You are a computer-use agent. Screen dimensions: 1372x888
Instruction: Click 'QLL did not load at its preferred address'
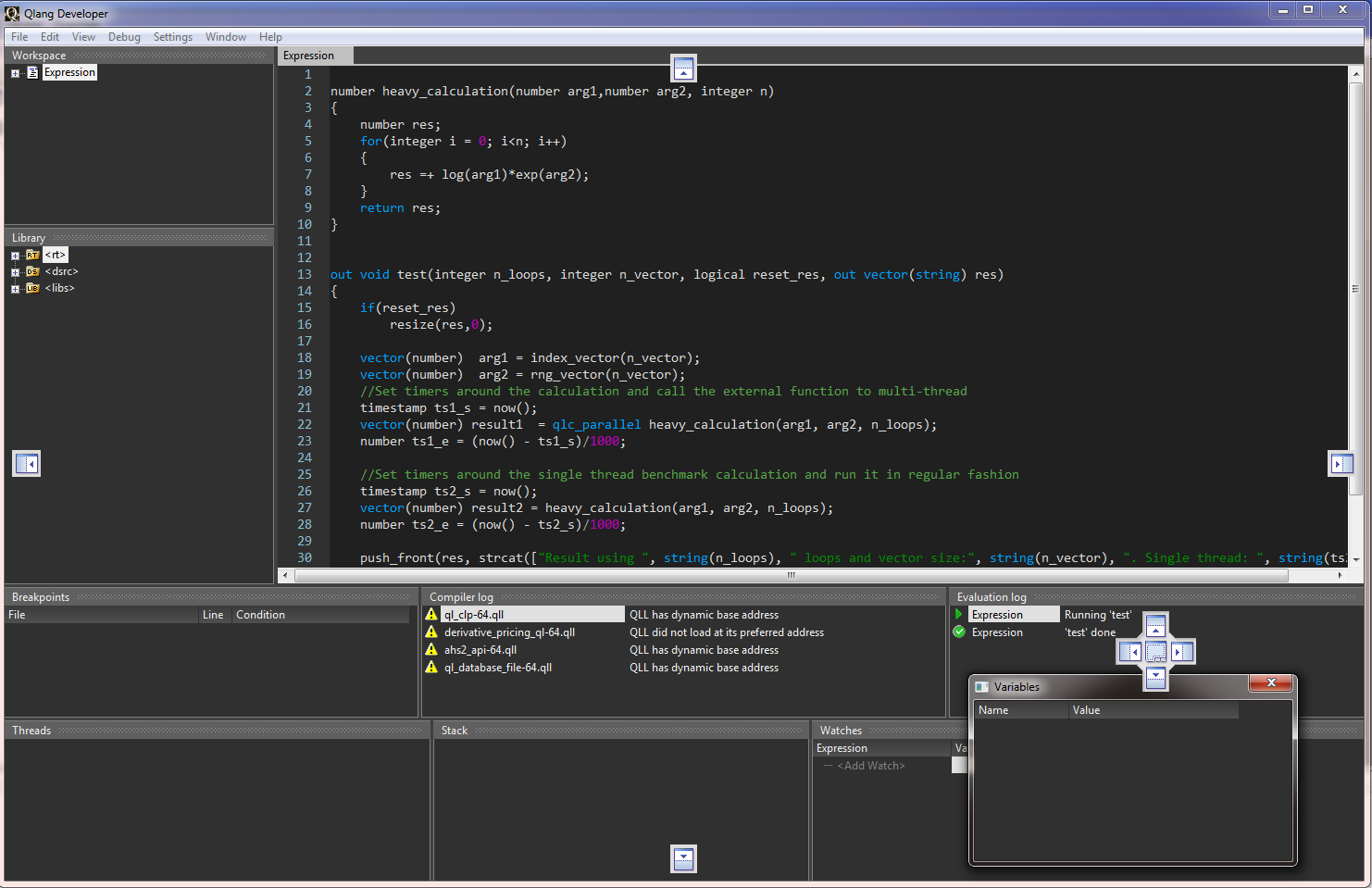tap(727, 632)
